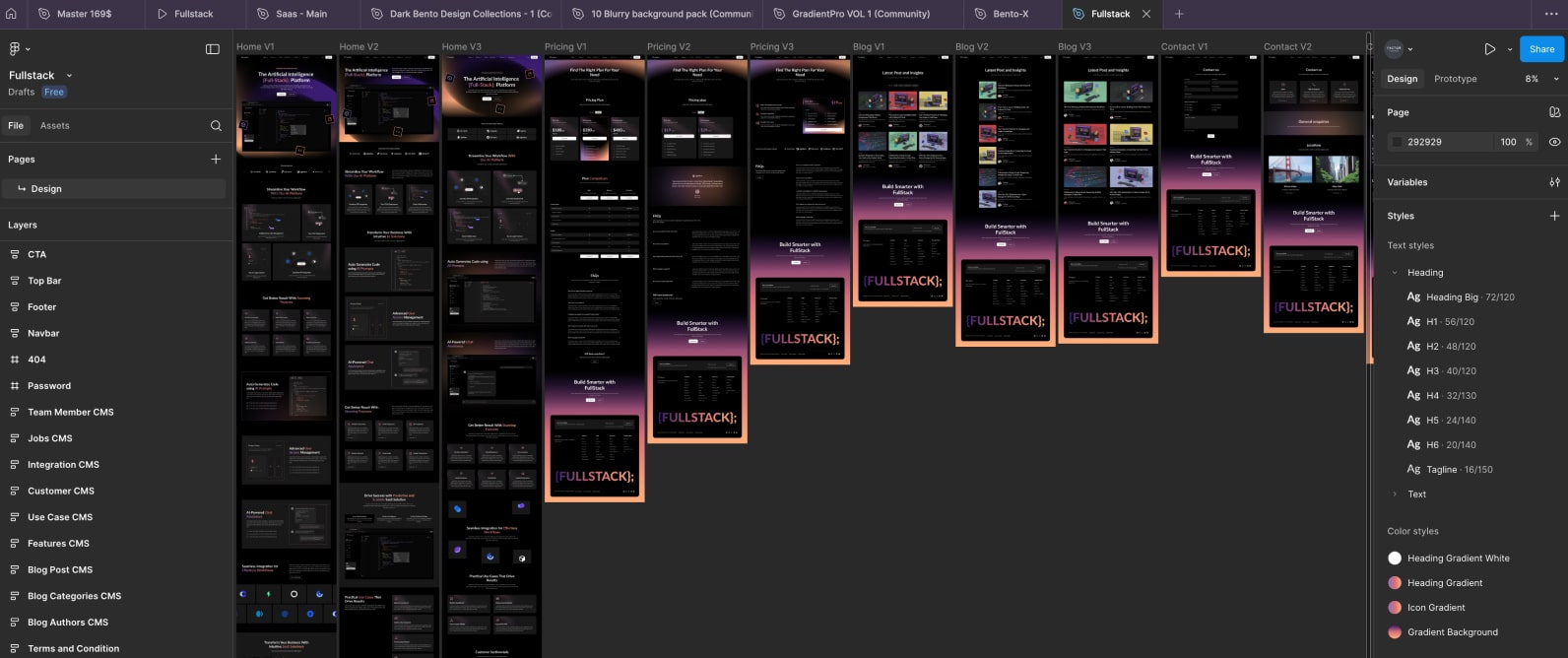The image size is (1568, 658).
Task: Expand the Text styles group
Action: [1395, 494]
